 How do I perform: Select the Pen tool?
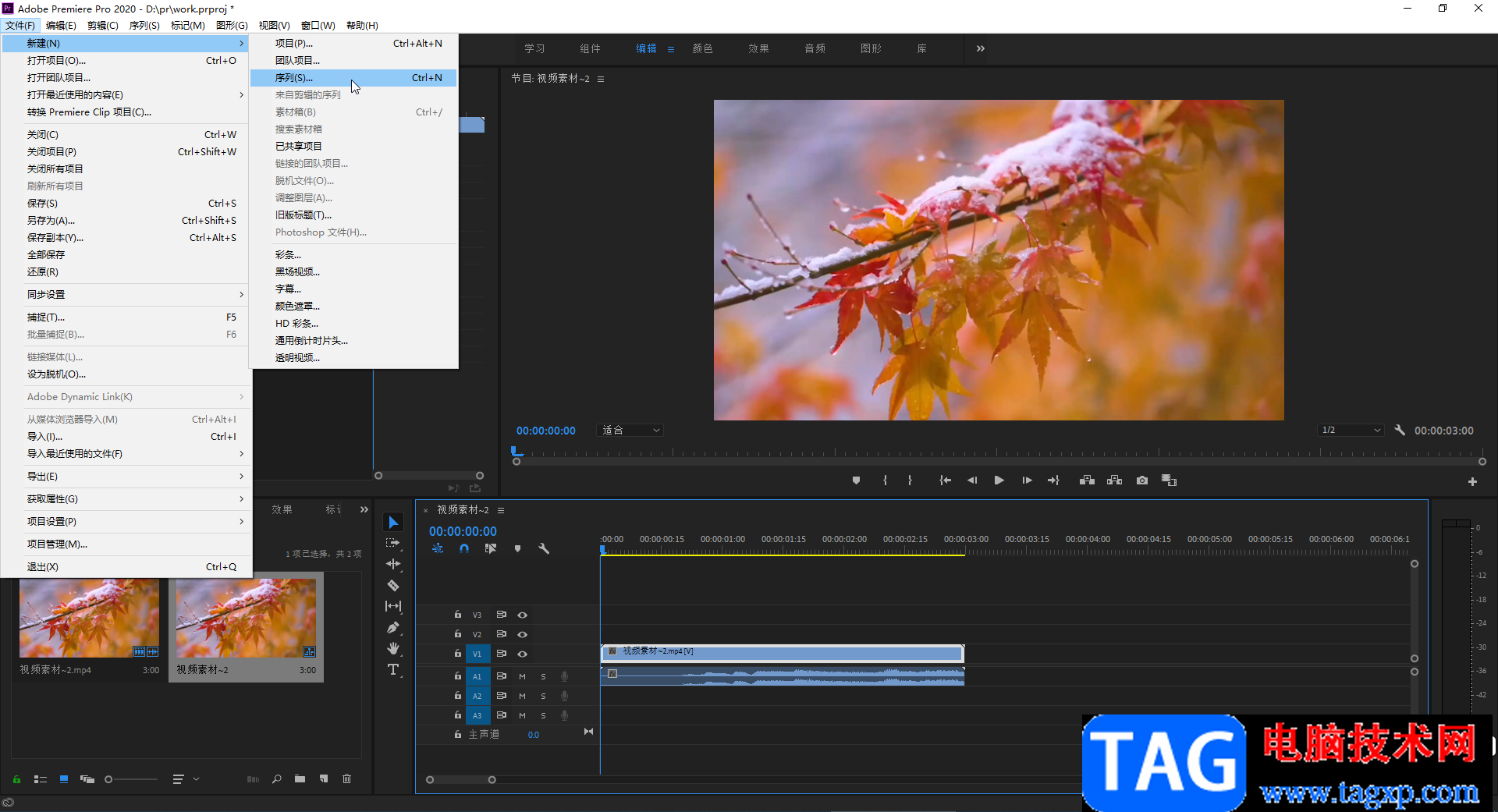click(393, 627)
